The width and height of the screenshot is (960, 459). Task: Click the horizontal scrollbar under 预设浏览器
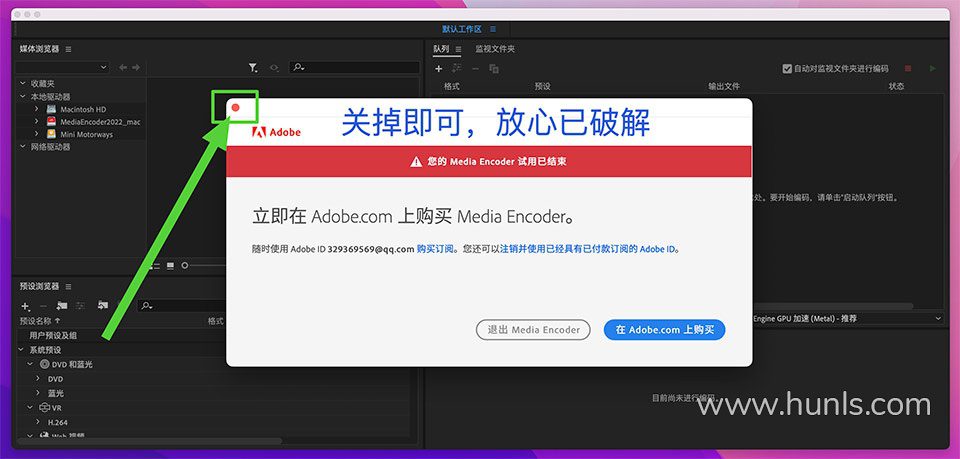pos(149,441)
